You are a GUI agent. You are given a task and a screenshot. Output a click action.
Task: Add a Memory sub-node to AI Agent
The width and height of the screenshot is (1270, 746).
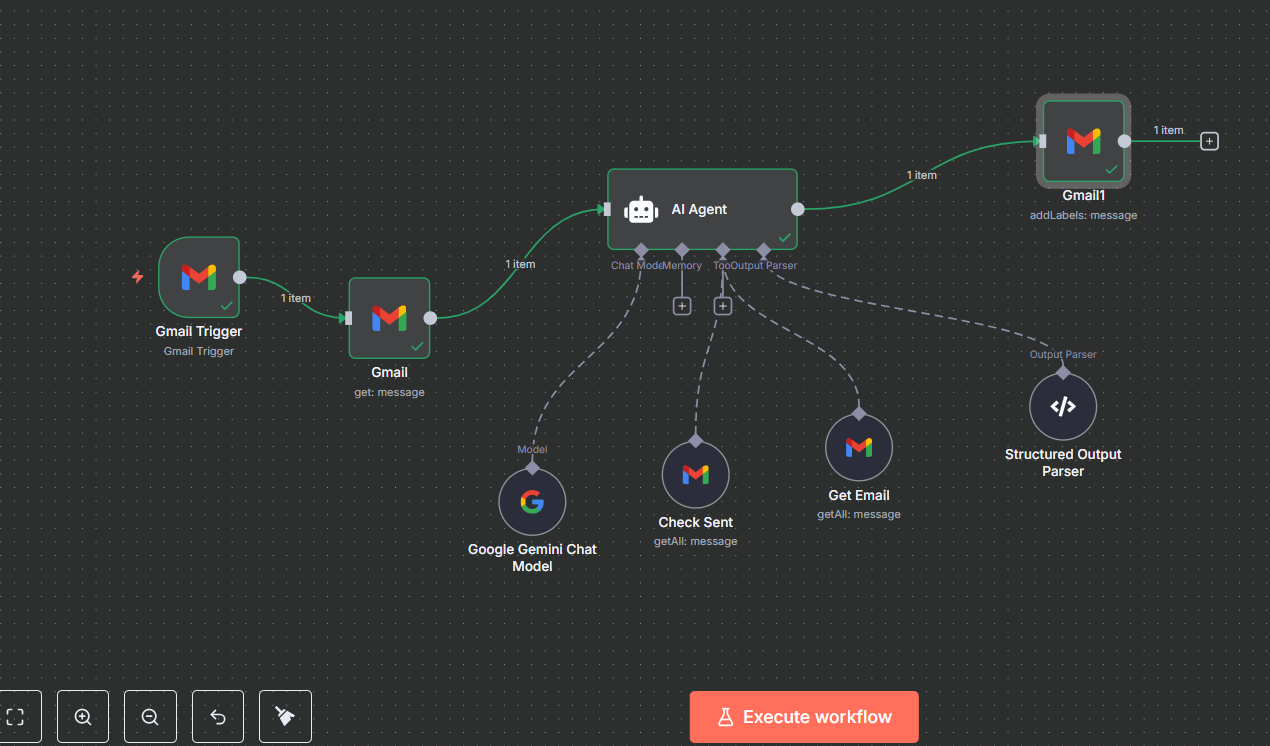click(682, 305)
